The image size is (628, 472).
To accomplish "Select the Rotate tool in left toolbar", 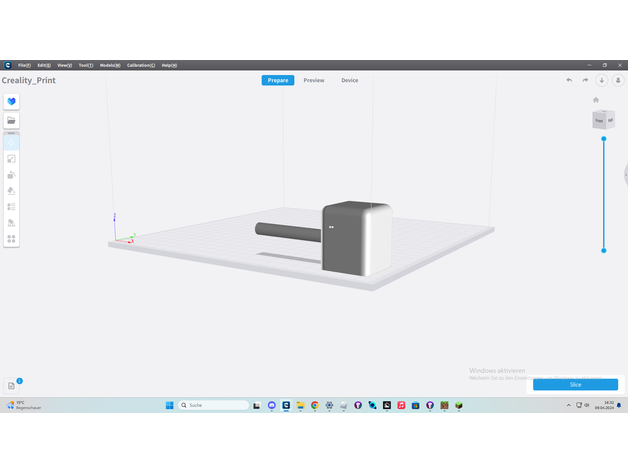I will pos(11,174).
